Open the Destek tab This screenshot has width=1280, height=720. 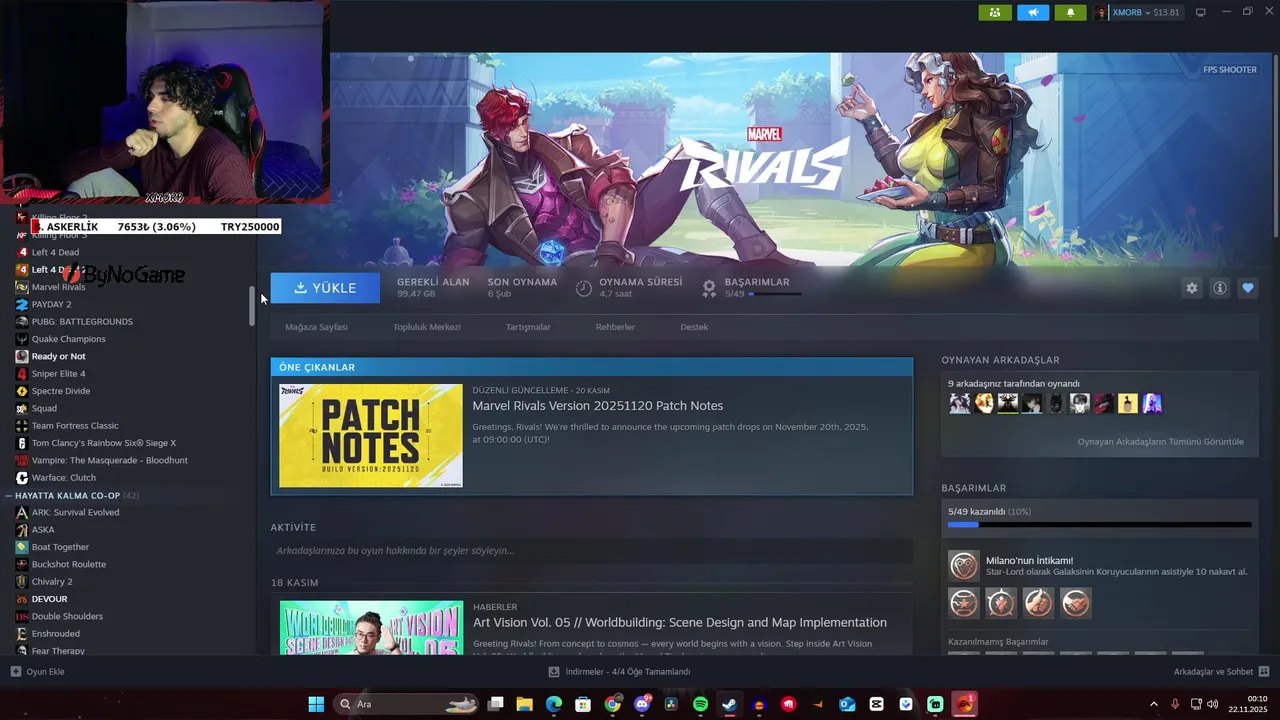(x=694, y=327)
